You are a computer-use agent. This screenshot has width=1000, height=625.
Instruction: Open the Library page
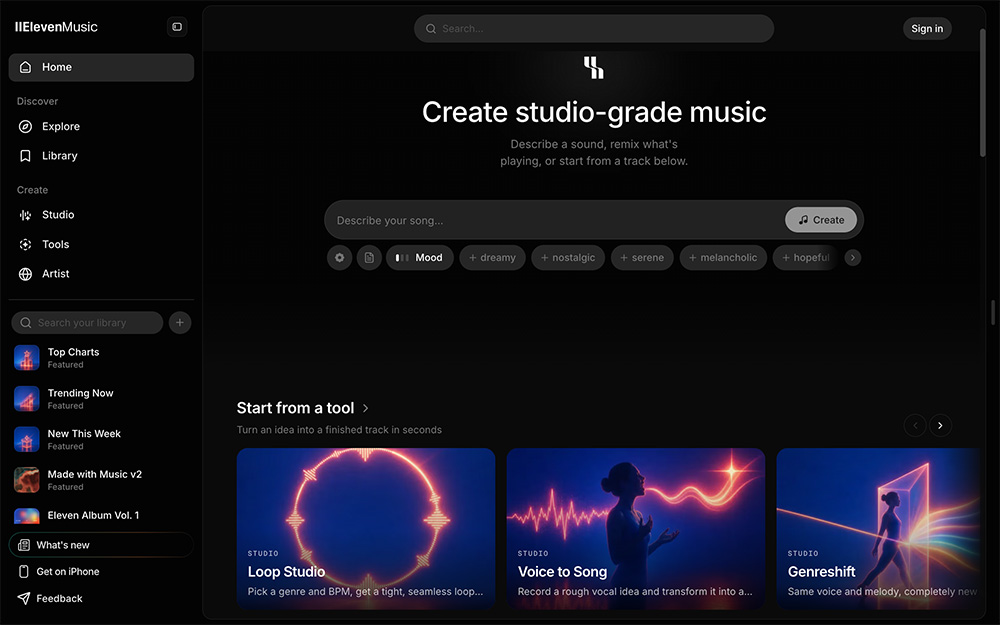(x=101, y=156)
